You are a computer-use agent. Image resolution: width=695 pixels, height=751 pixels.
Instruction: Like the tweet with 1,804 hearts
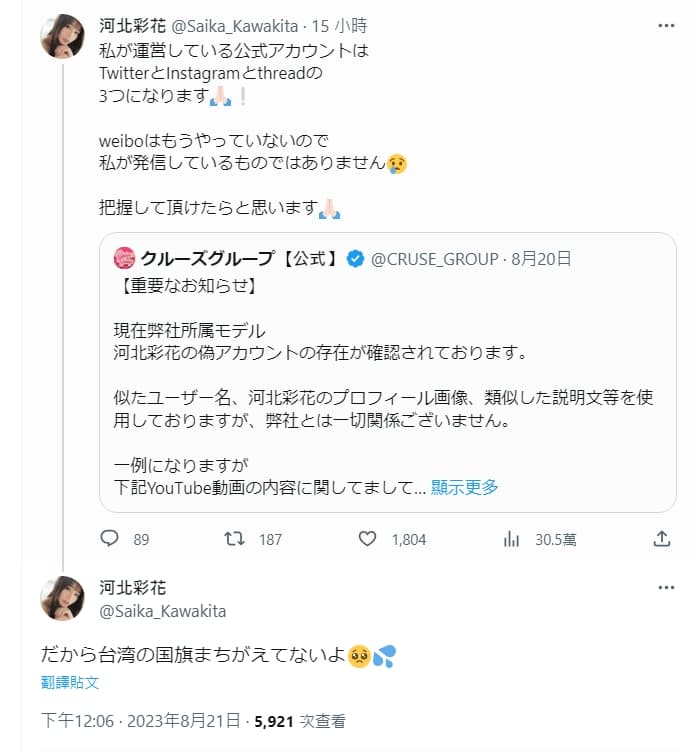[x=367, y=539]
